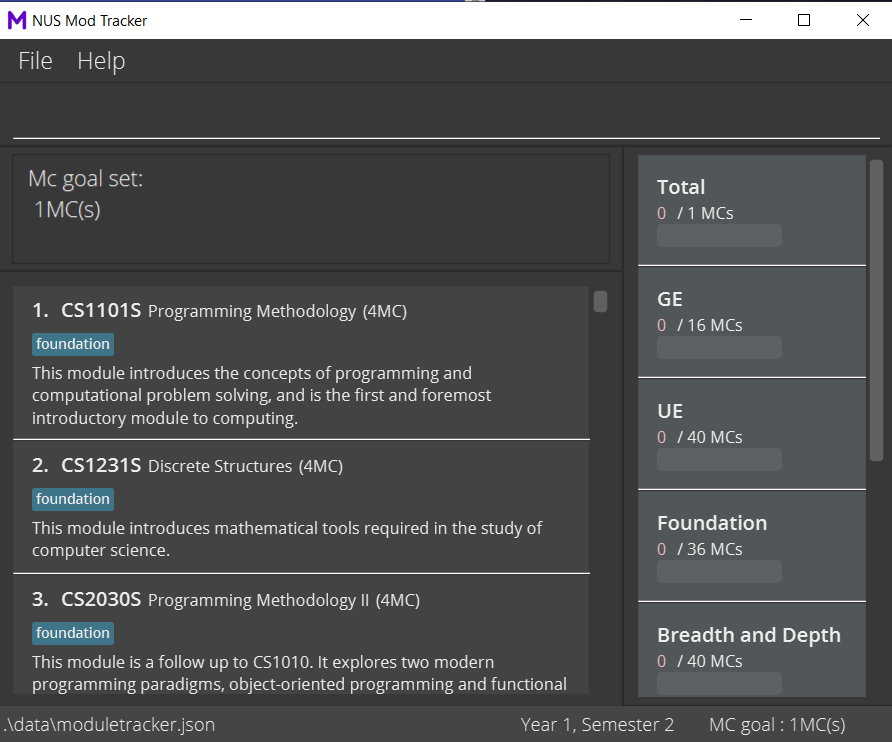Click 'MC goal : 1MC(s)' in status bar
Viewport: 892px width, 742px height.
pyautogui.click(x=777, y=725)
